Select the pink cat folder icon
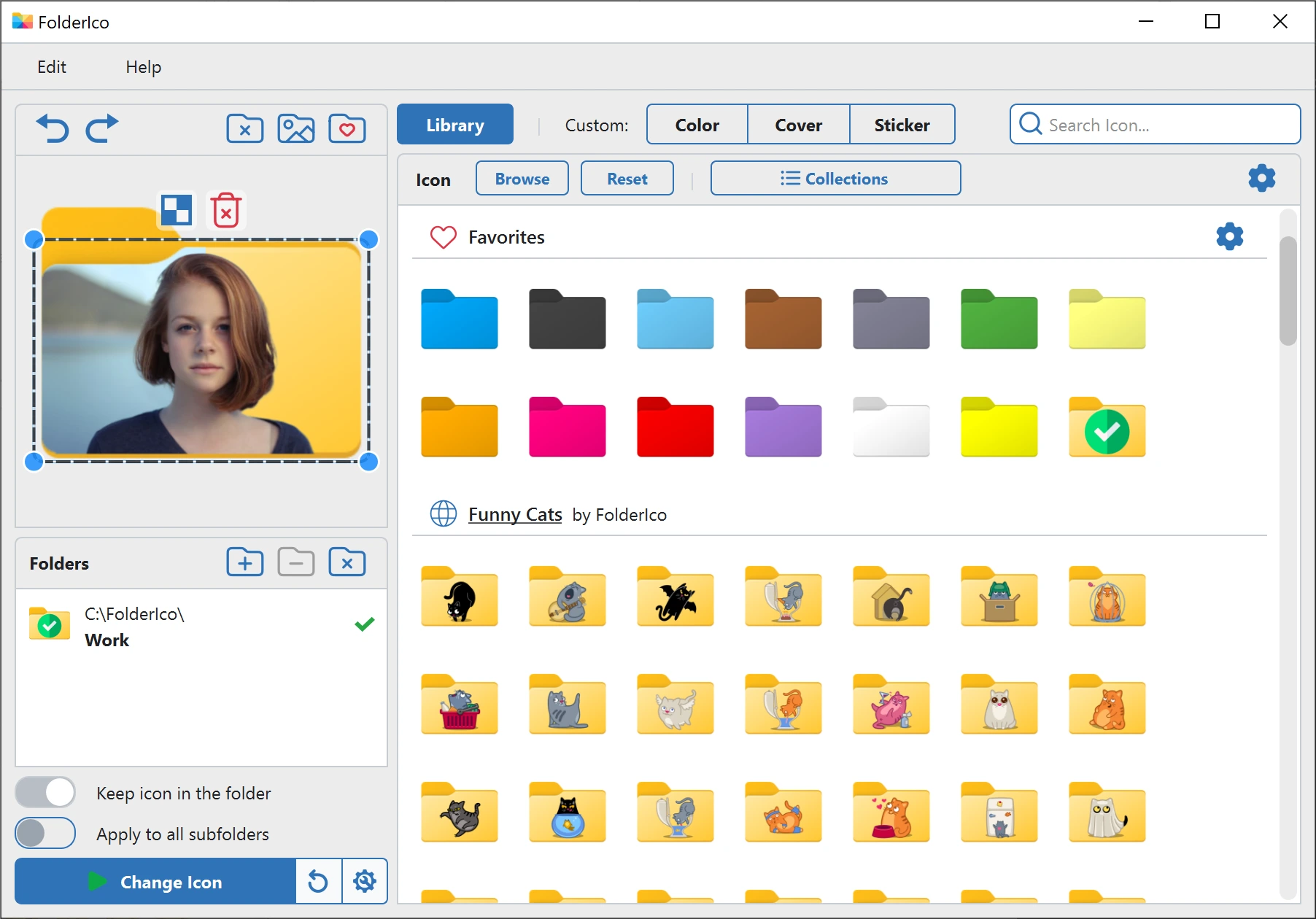This screenshot has height=919, width=1316. [x=891, y=705]
